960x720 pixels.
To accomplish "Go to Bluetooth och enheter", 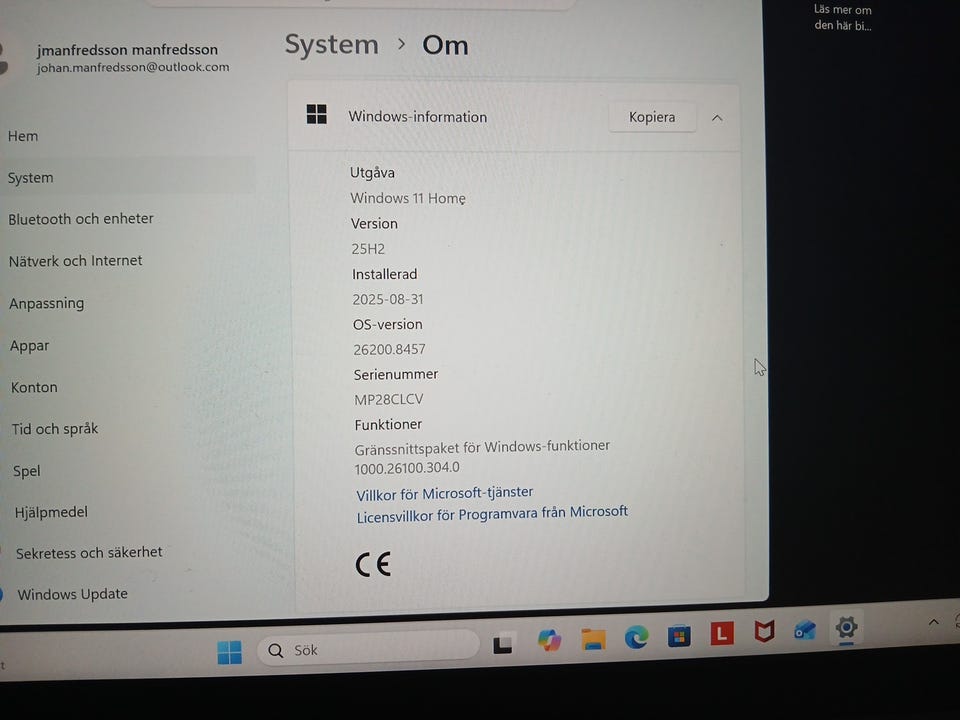I will click(81, 219).
